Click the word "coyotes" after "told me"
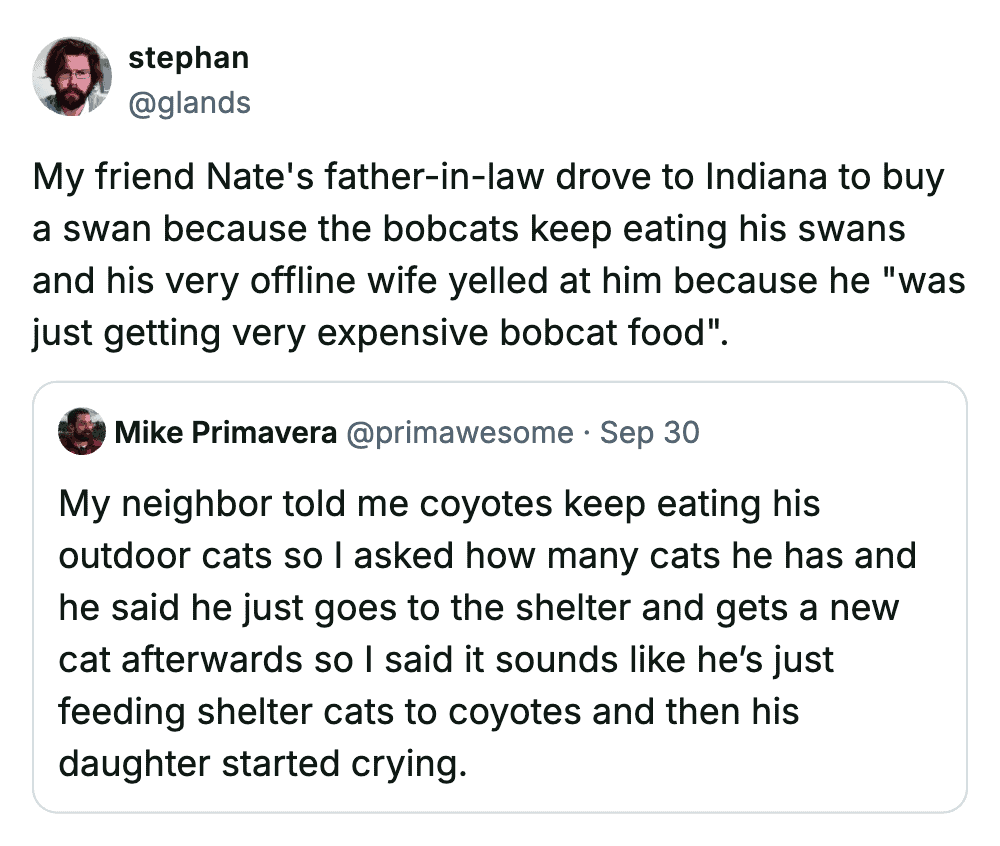The width and height of the screenshot is (1000, 846). tap(488, 504)
